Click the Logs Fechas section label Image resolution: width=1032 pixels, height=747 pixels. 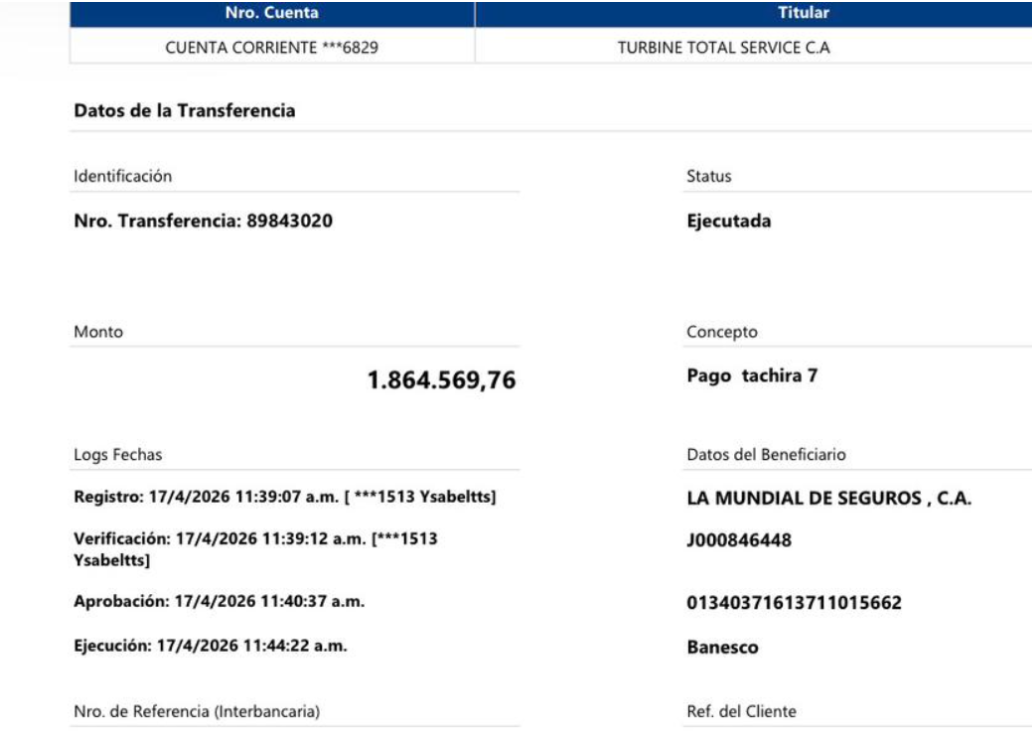click(x=118, y=455)
